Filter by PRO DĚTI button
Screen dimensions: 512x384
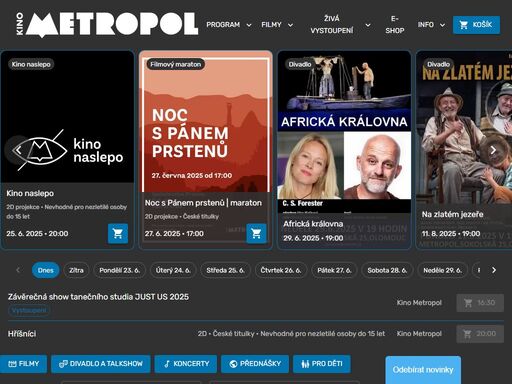(x=322, y=364)
